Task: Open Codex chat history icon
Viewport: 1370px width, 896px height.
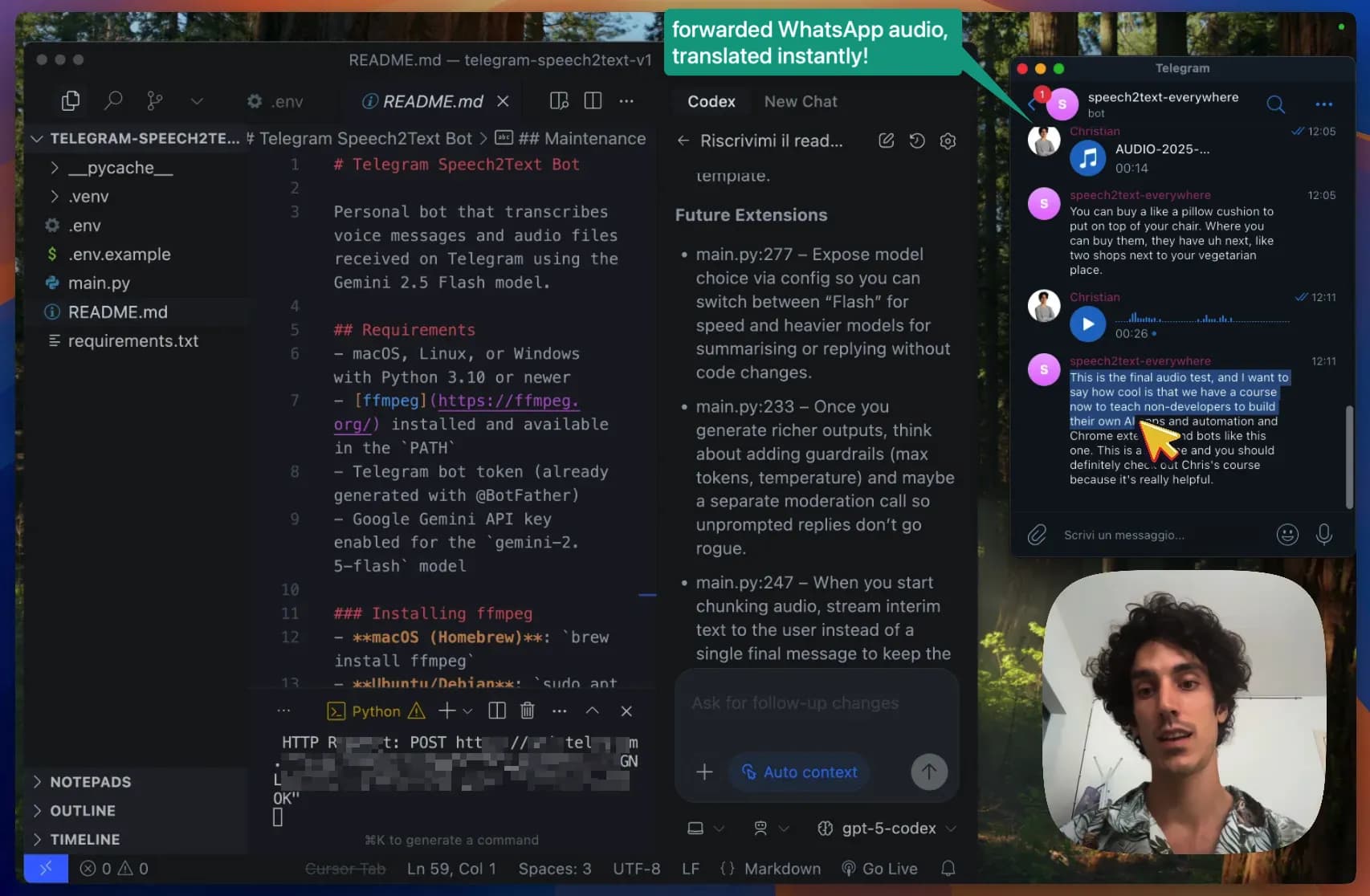Action: 917,141
